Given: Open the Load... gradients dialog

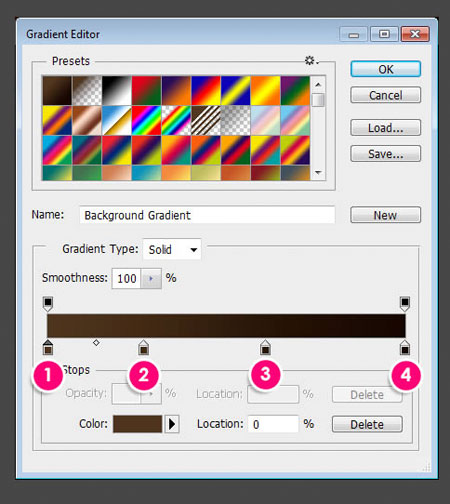Looking at the screenshot, I should 386,127.
